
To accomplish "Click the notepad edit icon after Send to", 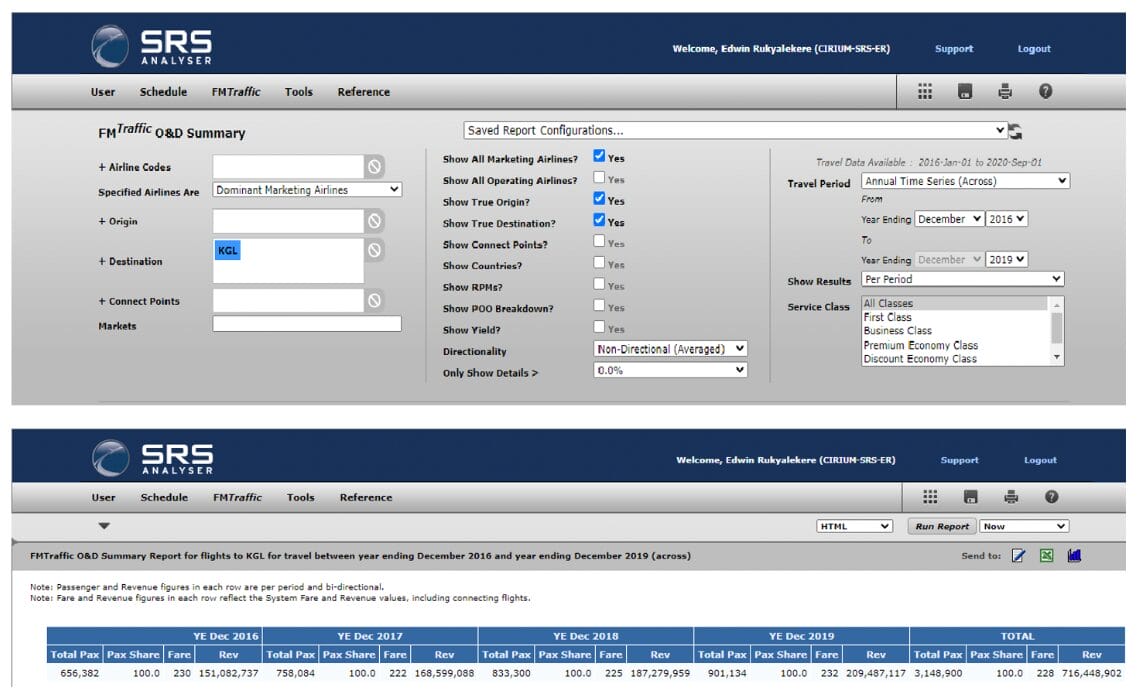I will point(1019,556).
